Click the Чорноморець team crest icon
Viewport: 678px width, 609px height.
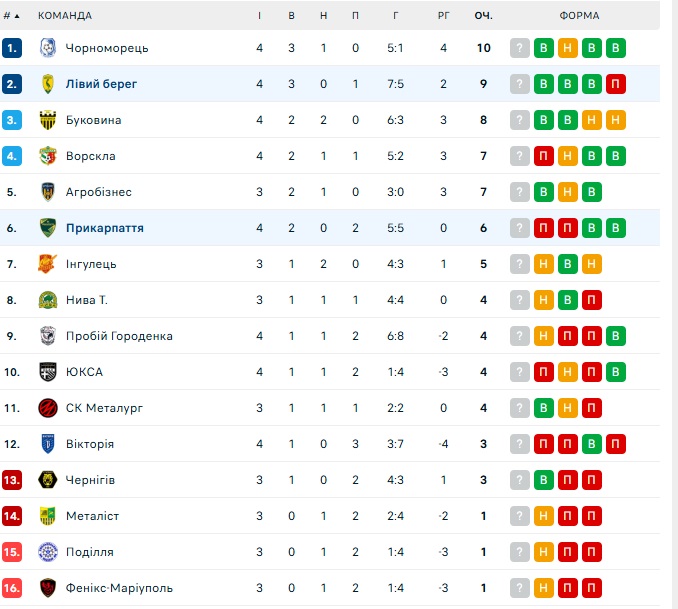tap(48, 48)
